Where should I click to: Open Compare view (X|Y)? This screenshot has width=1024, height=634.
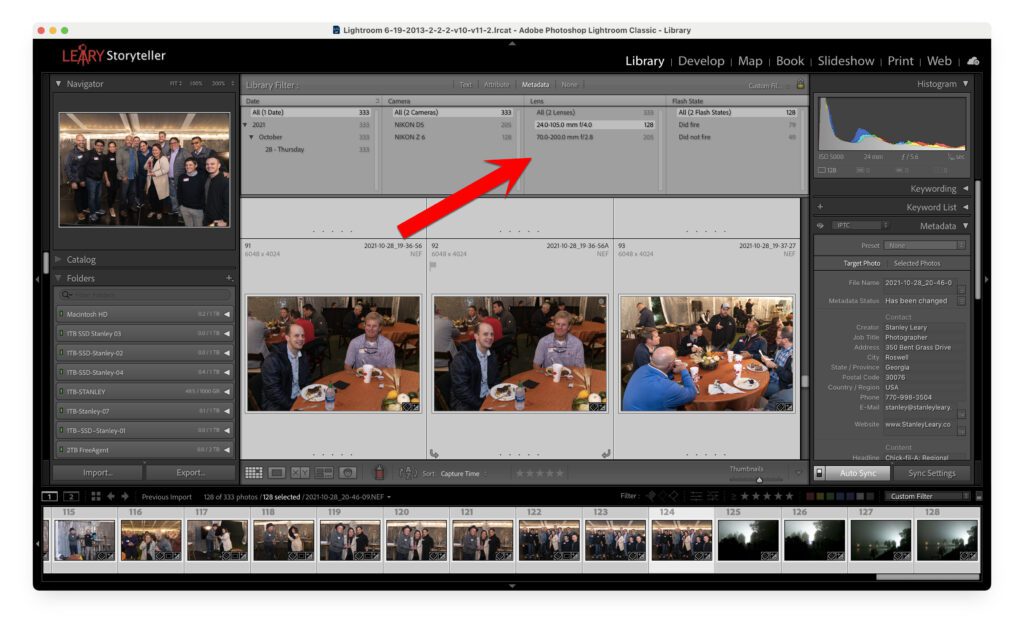point(300,473)
